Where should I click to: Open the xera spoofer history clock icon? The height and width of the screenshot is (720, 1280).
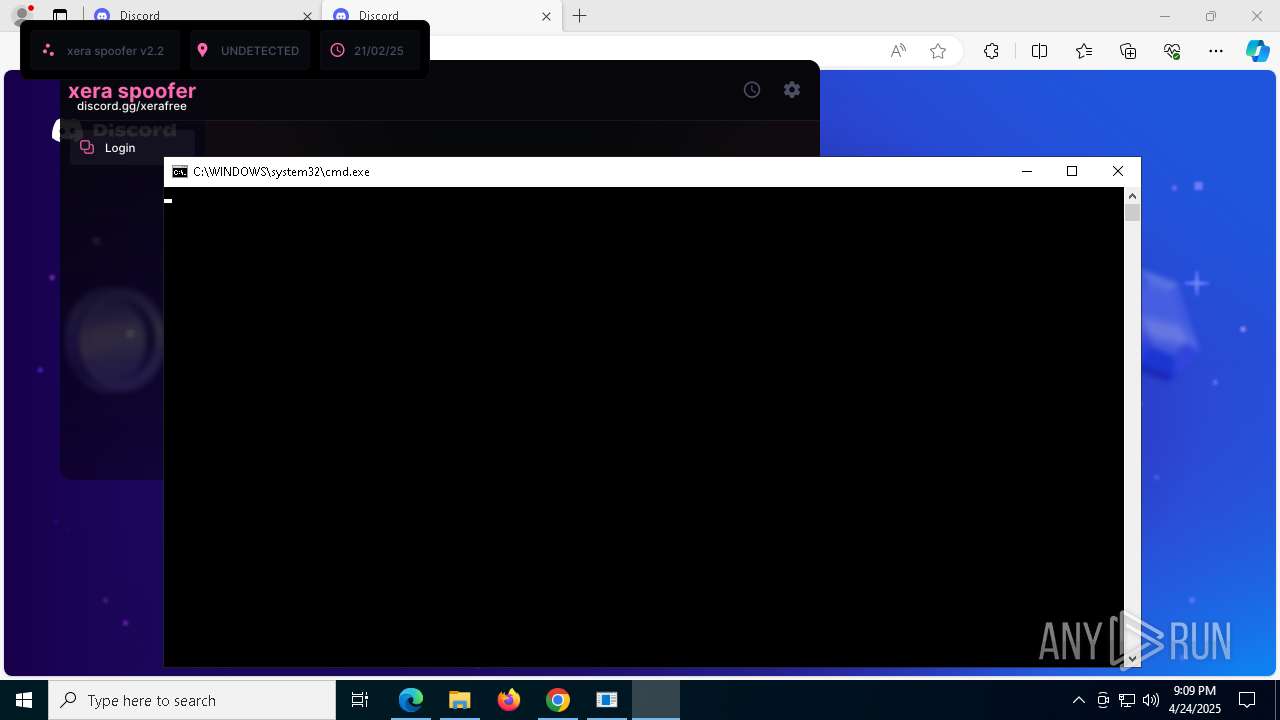coord(752,90)
